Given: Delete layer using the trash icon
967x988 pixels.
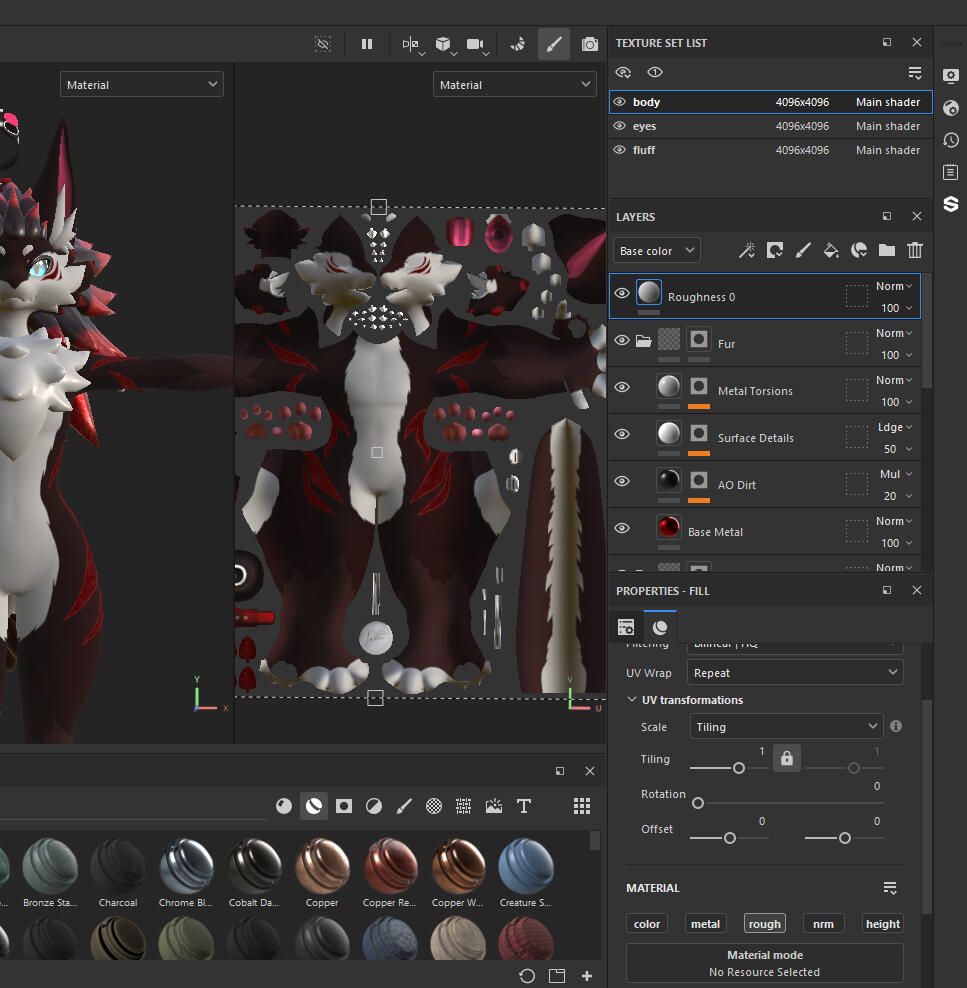Looking at the screenshot, I should click(x=914, y=250).
